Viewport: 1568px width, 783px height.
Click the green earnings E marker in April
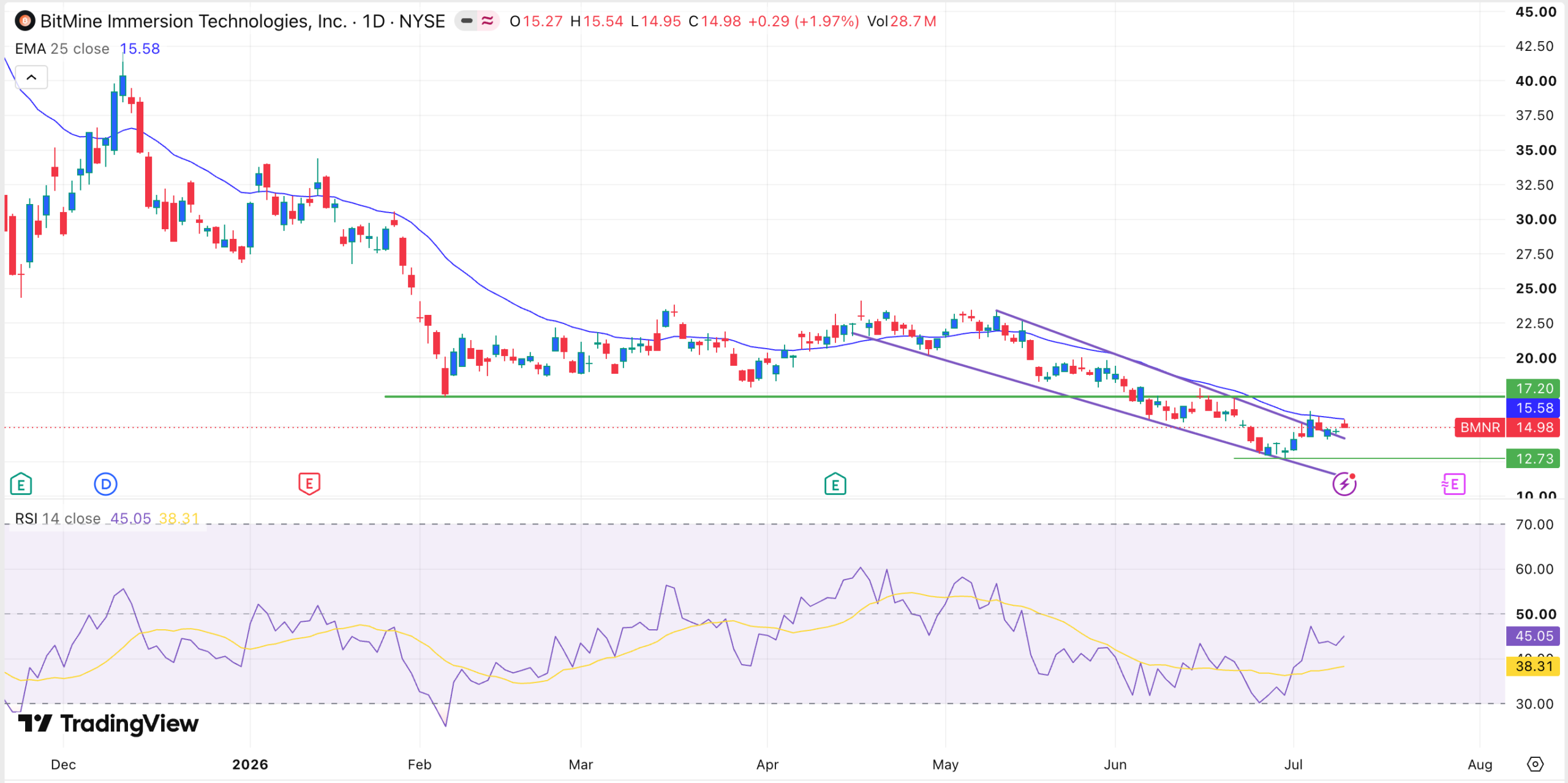835,484
